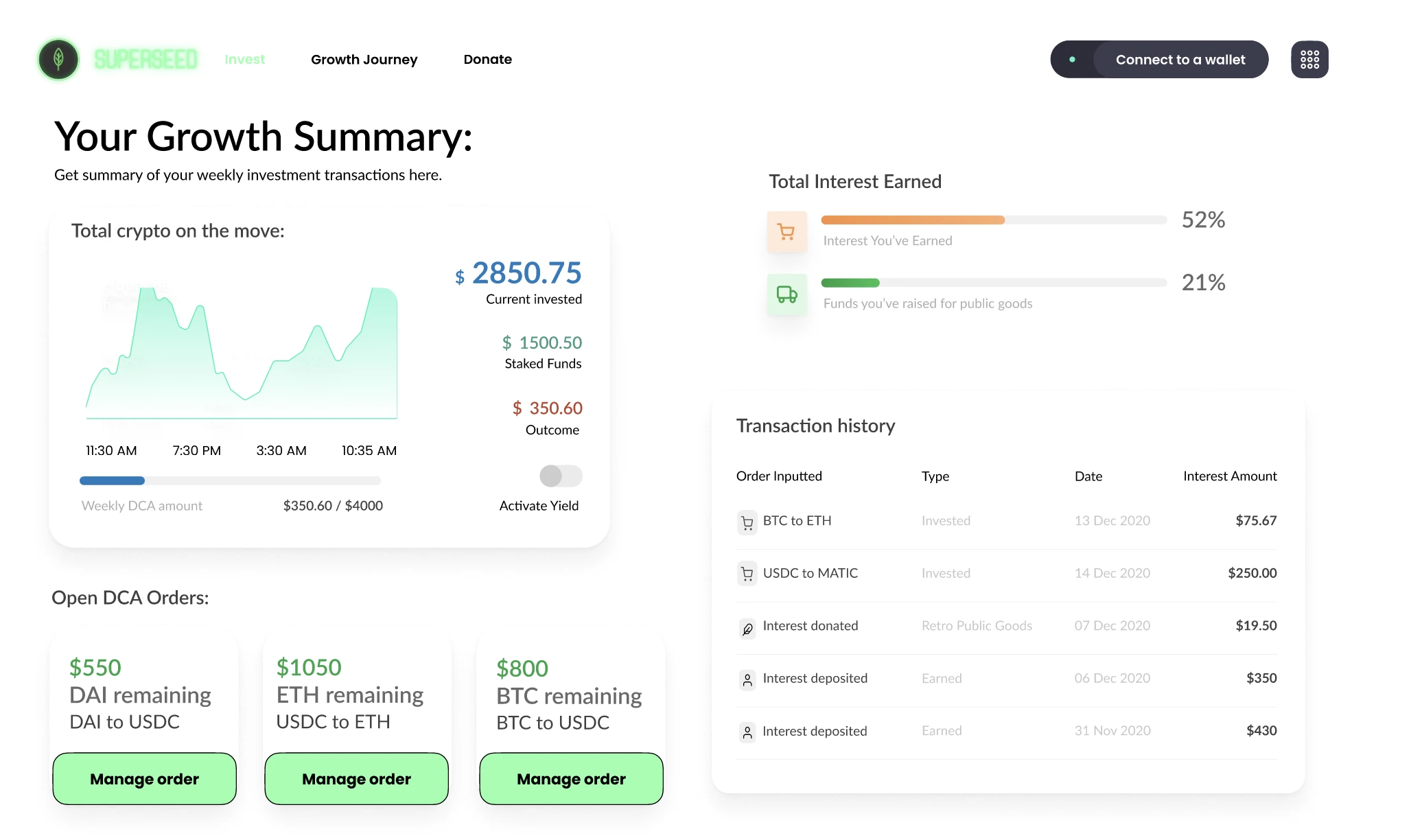Click the $350.60 / $4000 DCA amount text
This screenshot has height=840, width=1411.
333,506
